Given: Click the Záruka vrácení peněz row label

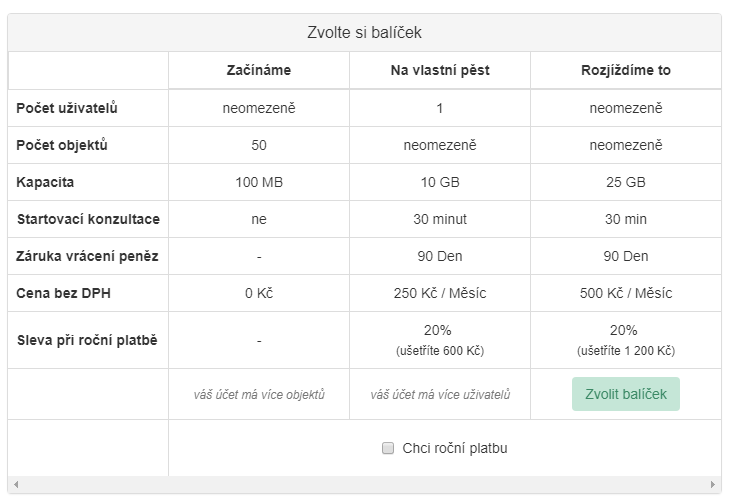Looking at the screenshot, I should (87, 256).
